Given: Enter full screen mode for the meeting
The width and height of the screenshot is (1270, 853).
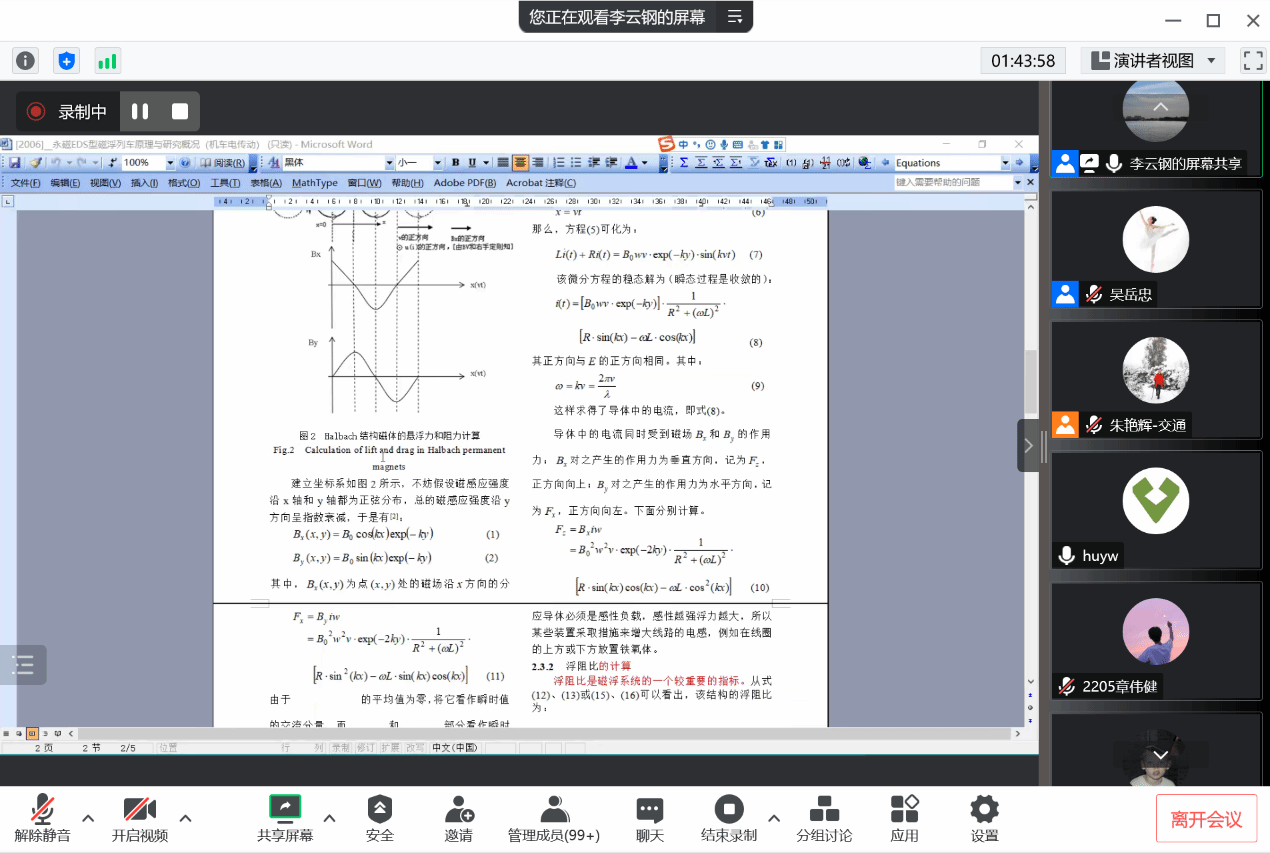Looking at the screenshot, I should [1253, 60].
